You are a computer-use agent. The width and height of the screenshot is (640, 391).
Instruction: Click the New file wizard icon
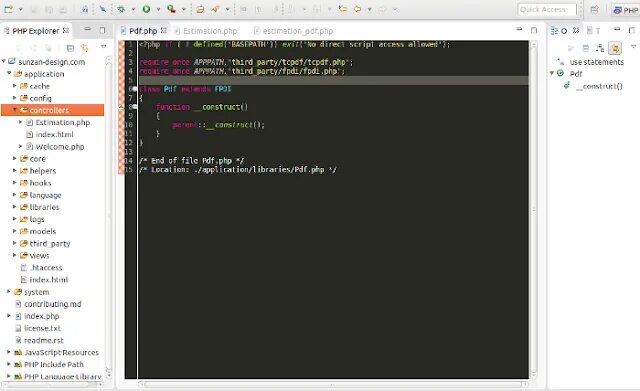coord(8,9)
